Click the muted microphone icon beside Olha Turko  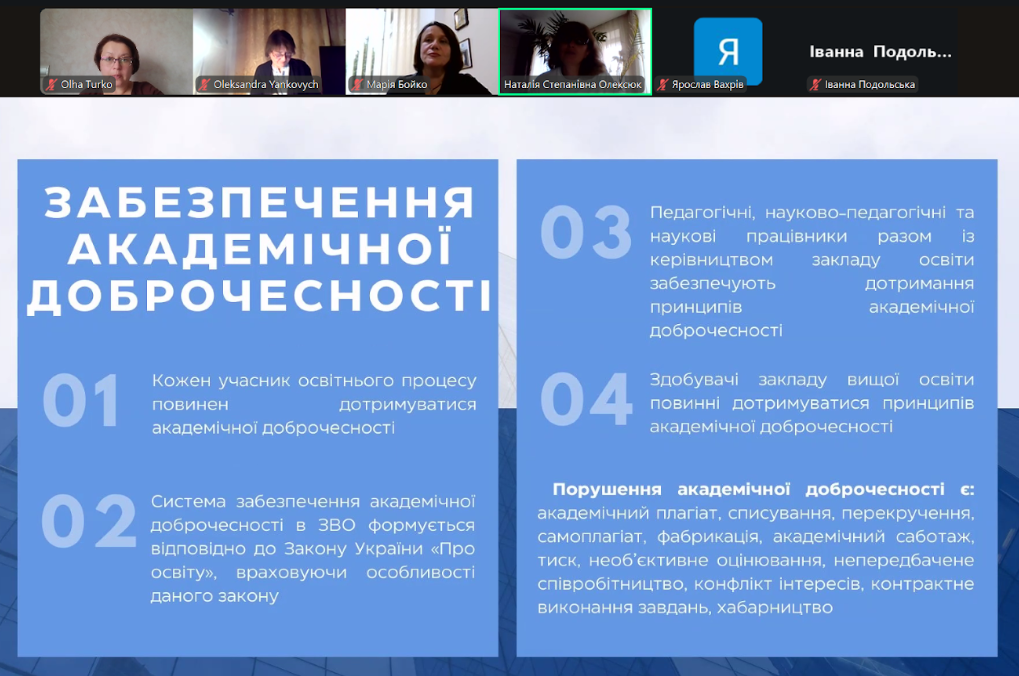51,85
